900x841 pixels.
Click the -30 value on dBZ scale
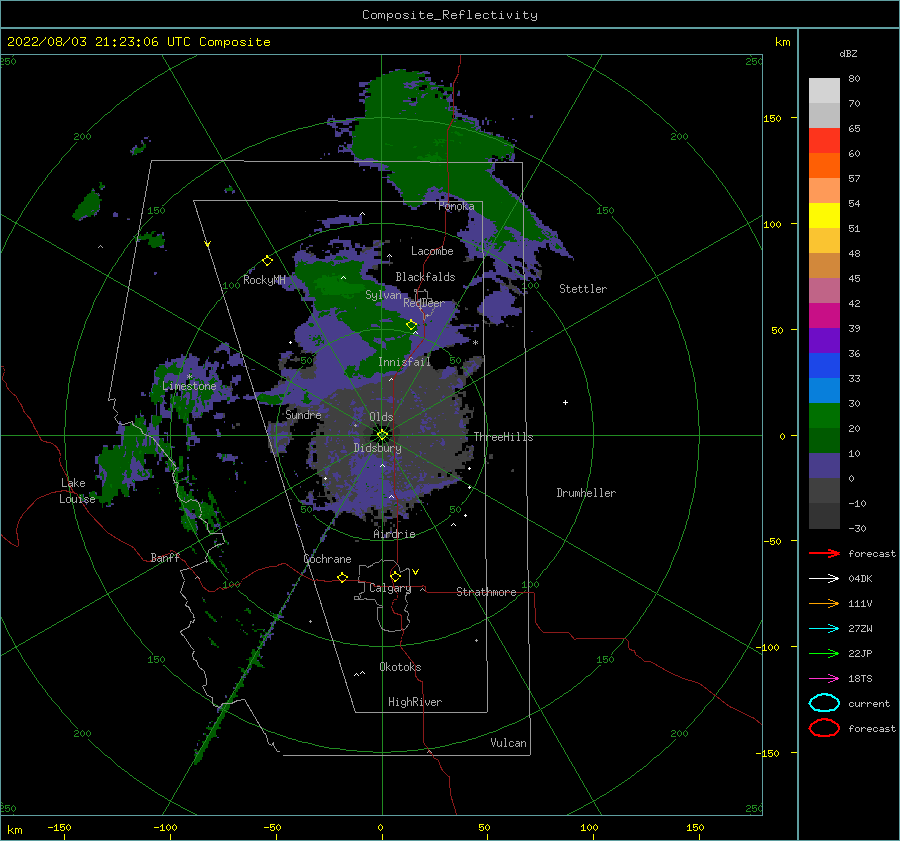tap(857, 528)
